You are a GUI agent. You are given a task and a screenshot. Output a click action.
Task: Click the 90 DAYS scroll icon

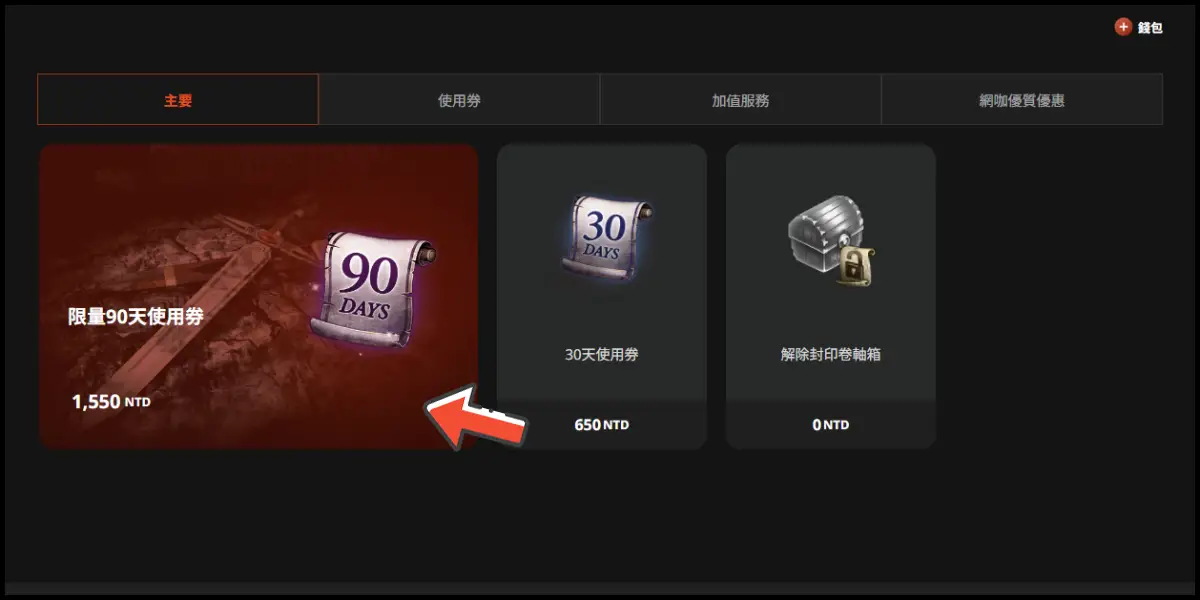[x=371, y=287]
